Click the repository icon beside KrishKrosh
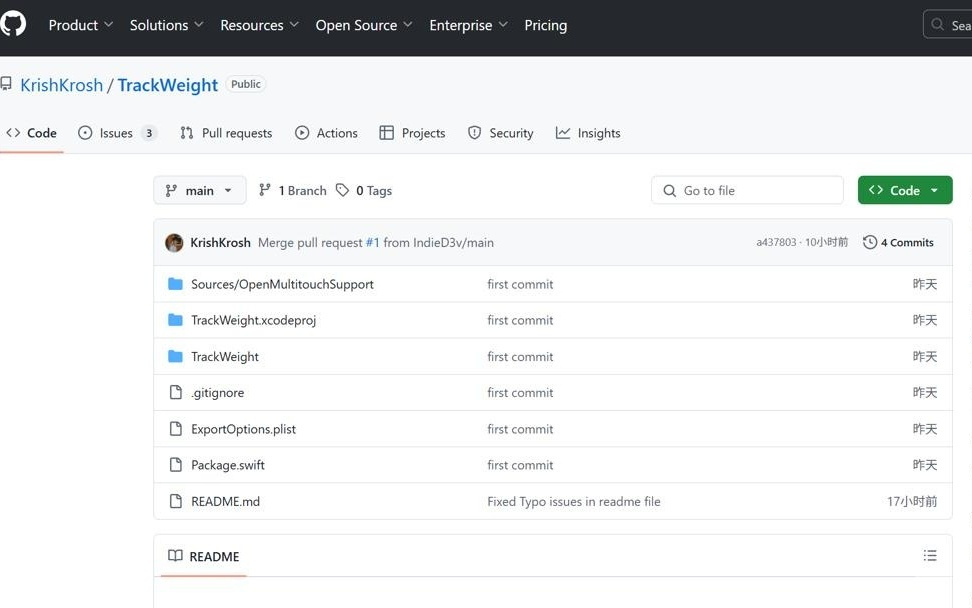972x608 pixels. (x=6, y=83)
